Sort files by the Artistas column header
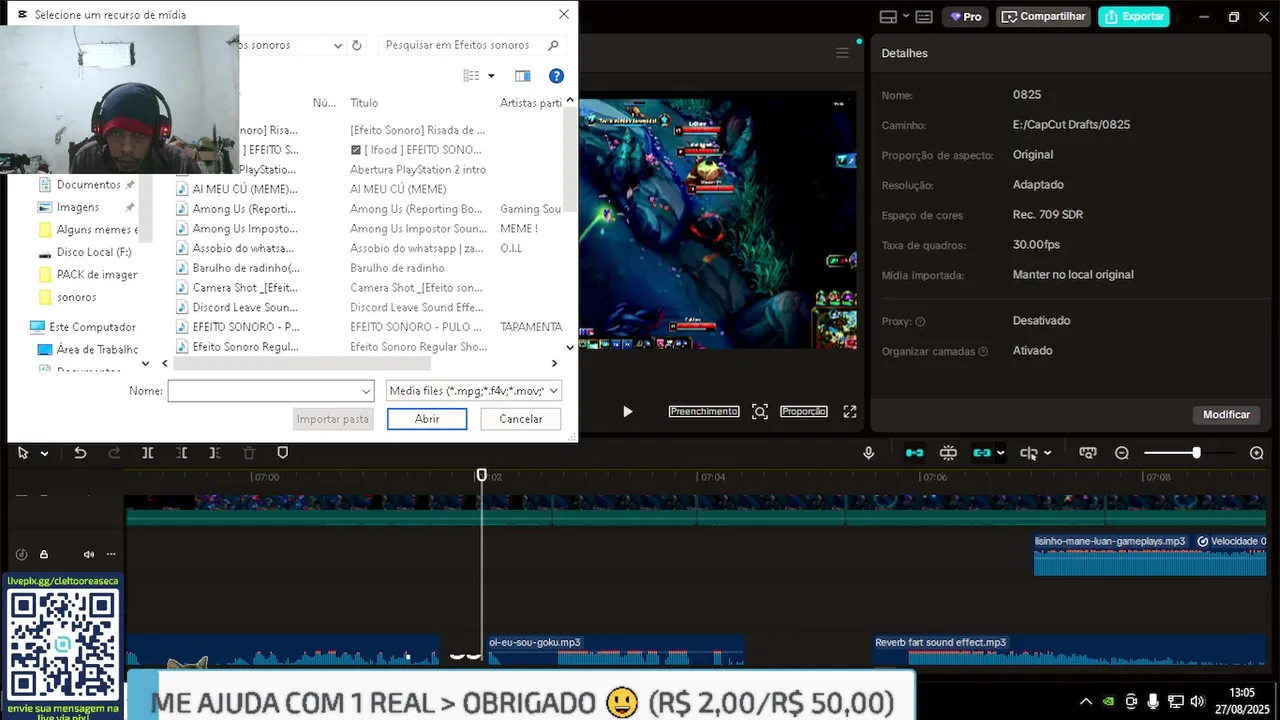Screen dimensions: 1280x720 (x=531, y=103)
